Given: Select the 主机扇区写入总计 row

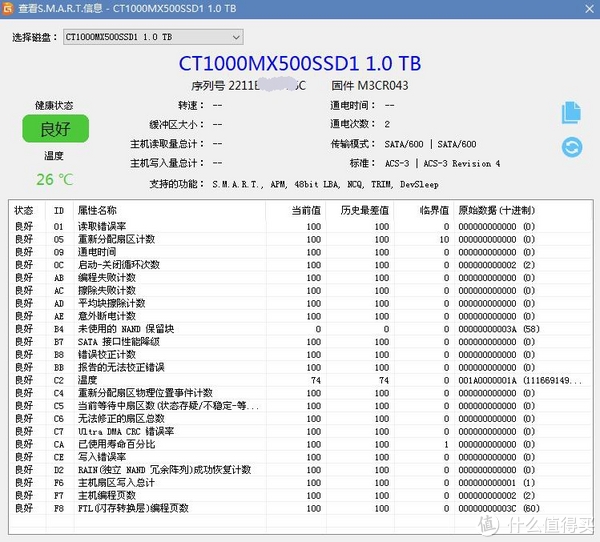Looking at the screenshot, I should (x=300, y=483).
